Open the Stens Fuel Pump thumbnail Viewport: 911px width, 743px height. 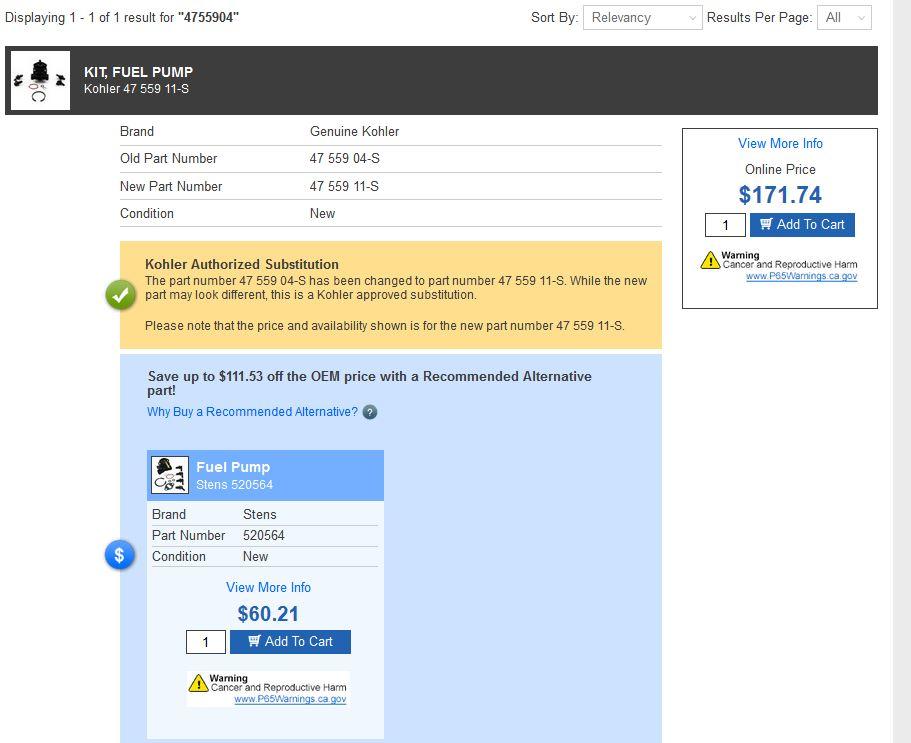coord(170,475)
